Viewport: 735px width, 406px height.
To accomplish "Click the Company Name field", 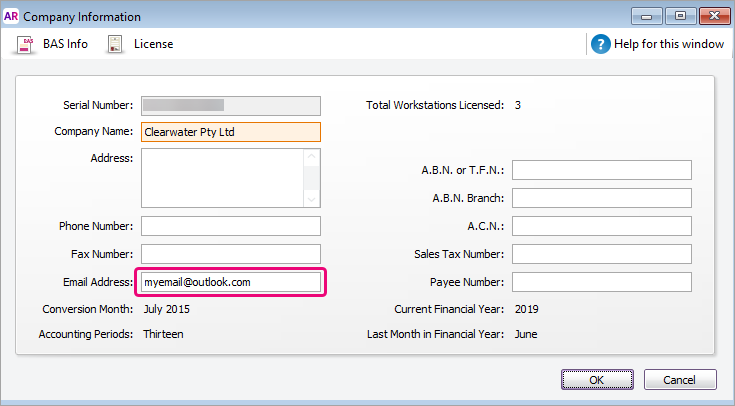I will pyautogui.click(x=230, y=132).
